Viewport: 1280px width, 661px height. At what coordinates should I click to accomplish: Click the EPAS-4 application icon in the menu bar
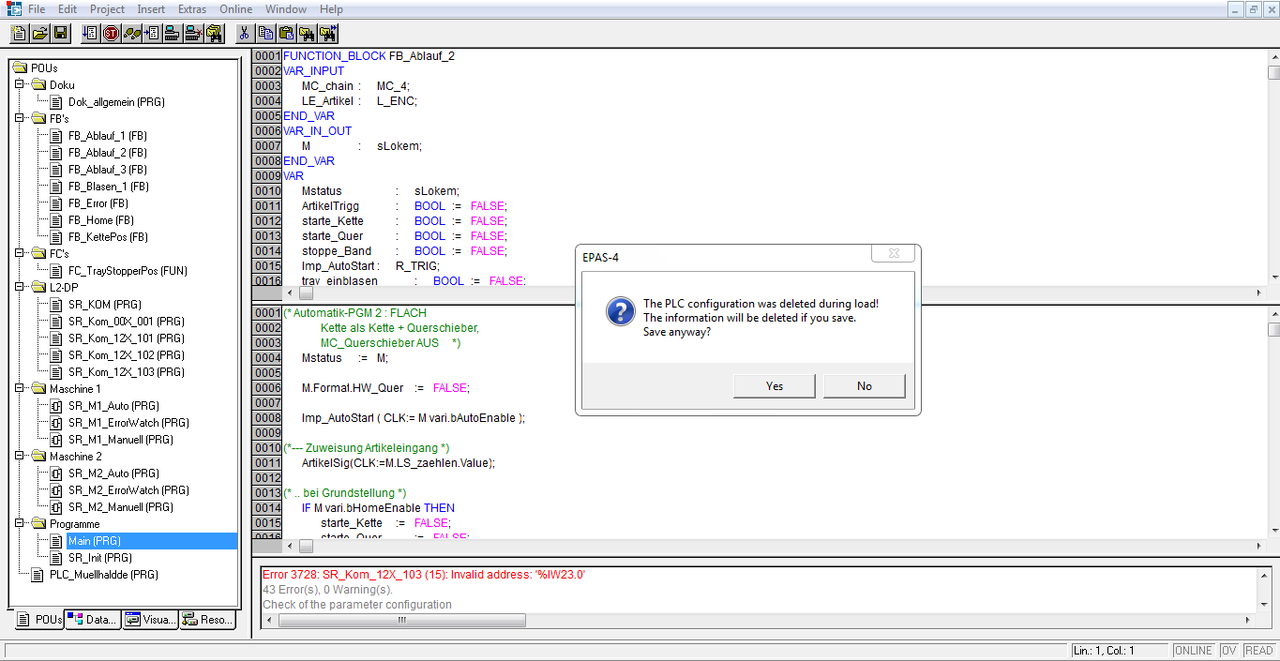coord(13,9)
